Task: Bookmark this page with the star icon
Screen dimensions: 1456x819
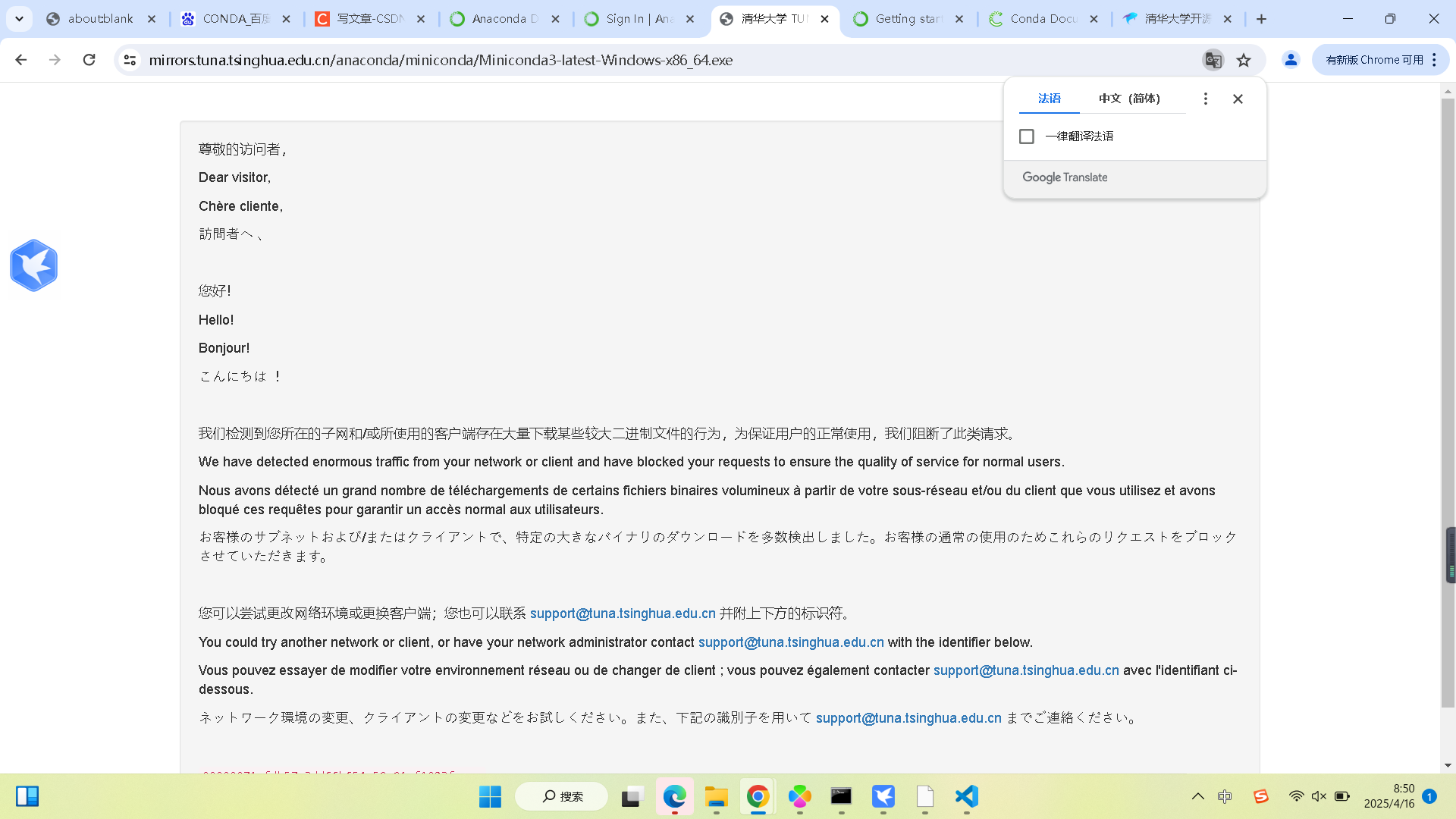Action: click(x=1244, y=60)
